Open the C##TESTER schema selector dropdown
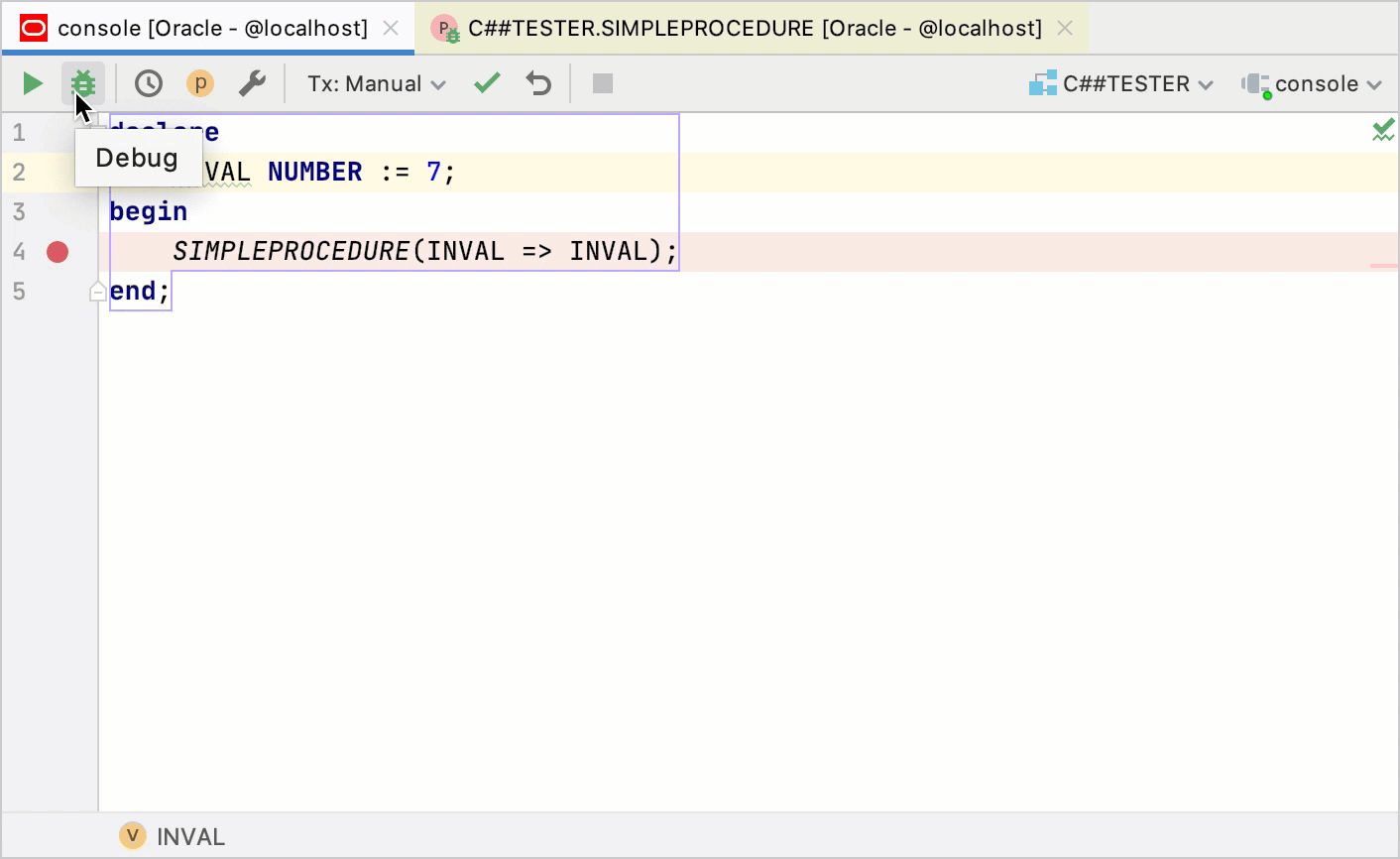Image resolution: width=1400 pixels, height=859 pixels. pos(1121,83)
